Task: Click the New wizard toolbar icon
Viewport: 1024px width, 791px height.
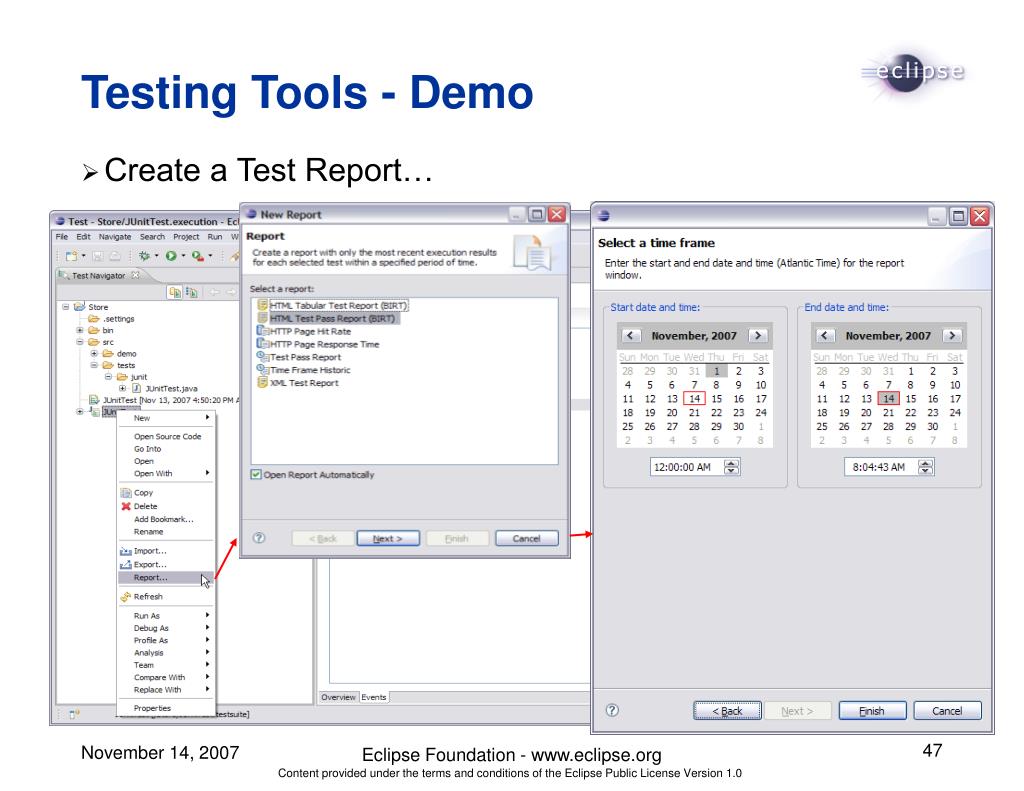Action: 72,256
